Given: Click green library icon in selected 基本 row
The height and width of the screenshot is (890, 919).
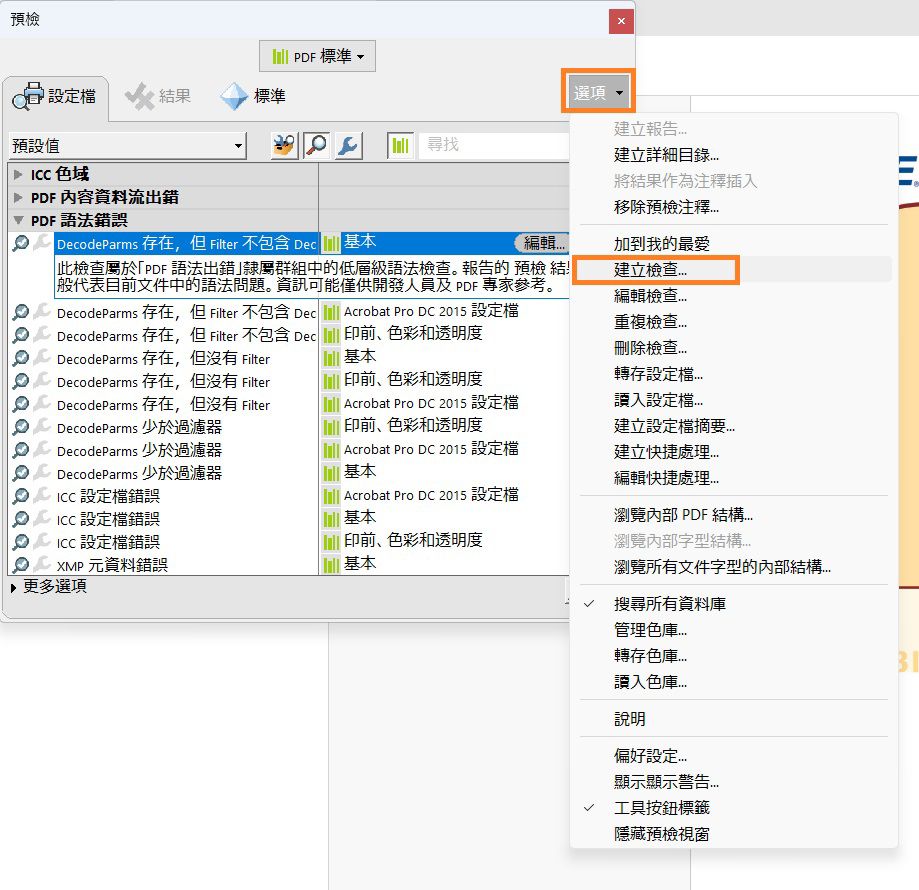Looking at the screenshot, I should pos(332,243).
